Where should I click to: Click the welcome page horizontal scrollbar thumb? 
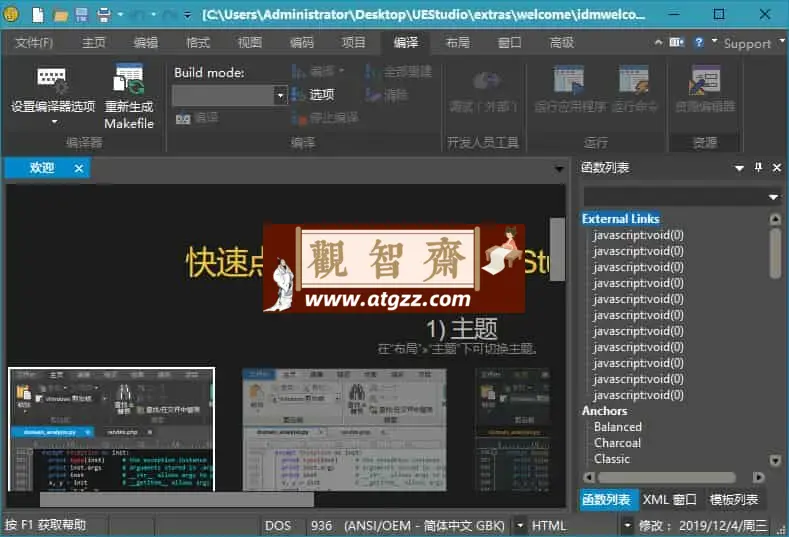[177, 499]
